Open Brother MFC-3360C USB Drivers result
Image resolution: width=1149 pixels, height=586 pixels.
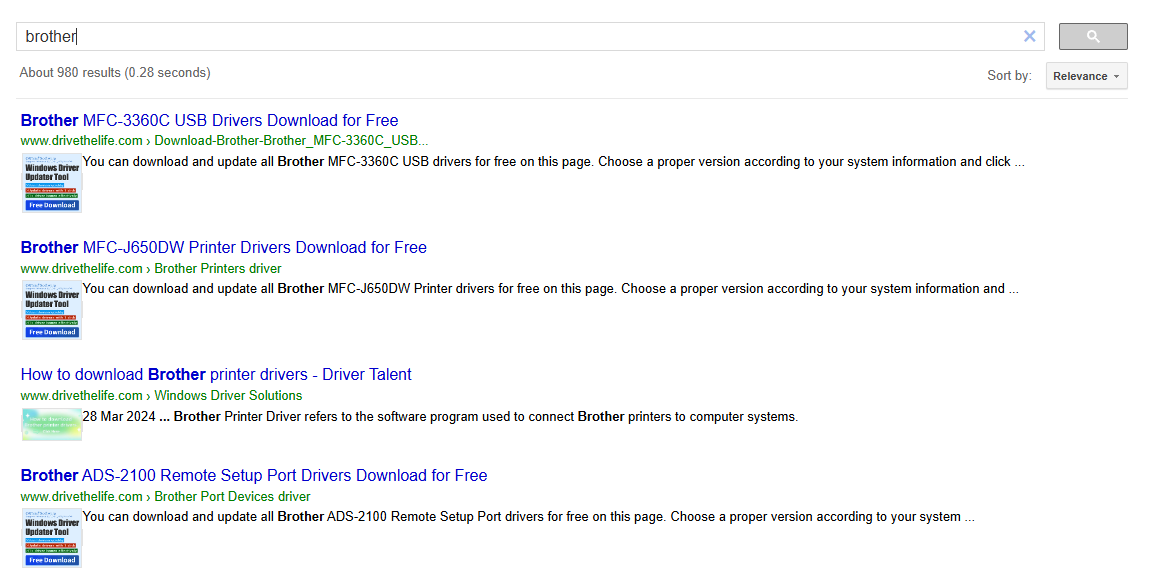point(210,120)
